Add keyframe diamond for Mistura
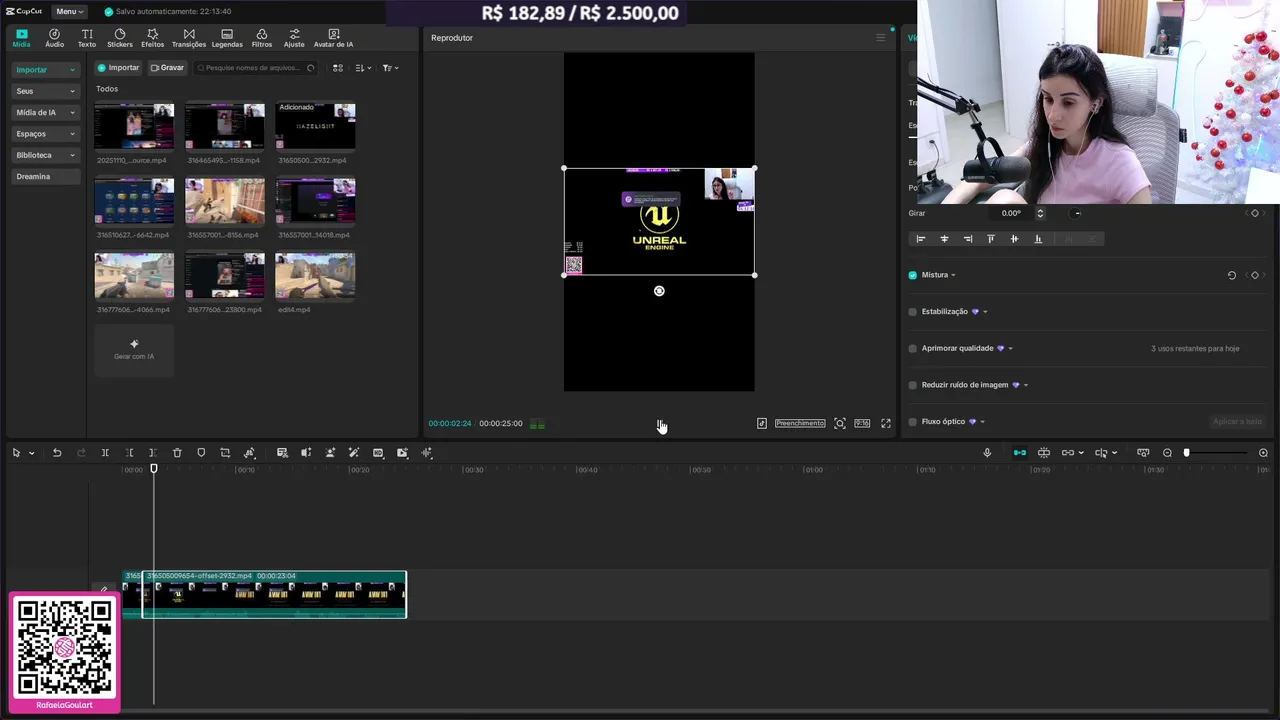This screenshot has width=1280, height=720. 1255,275
